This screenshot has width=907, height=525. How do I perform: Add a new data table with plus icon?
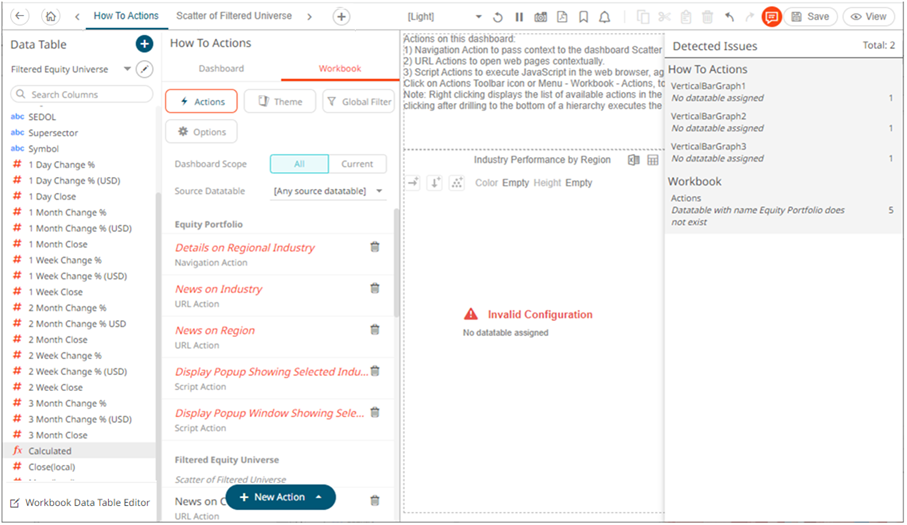144,44
